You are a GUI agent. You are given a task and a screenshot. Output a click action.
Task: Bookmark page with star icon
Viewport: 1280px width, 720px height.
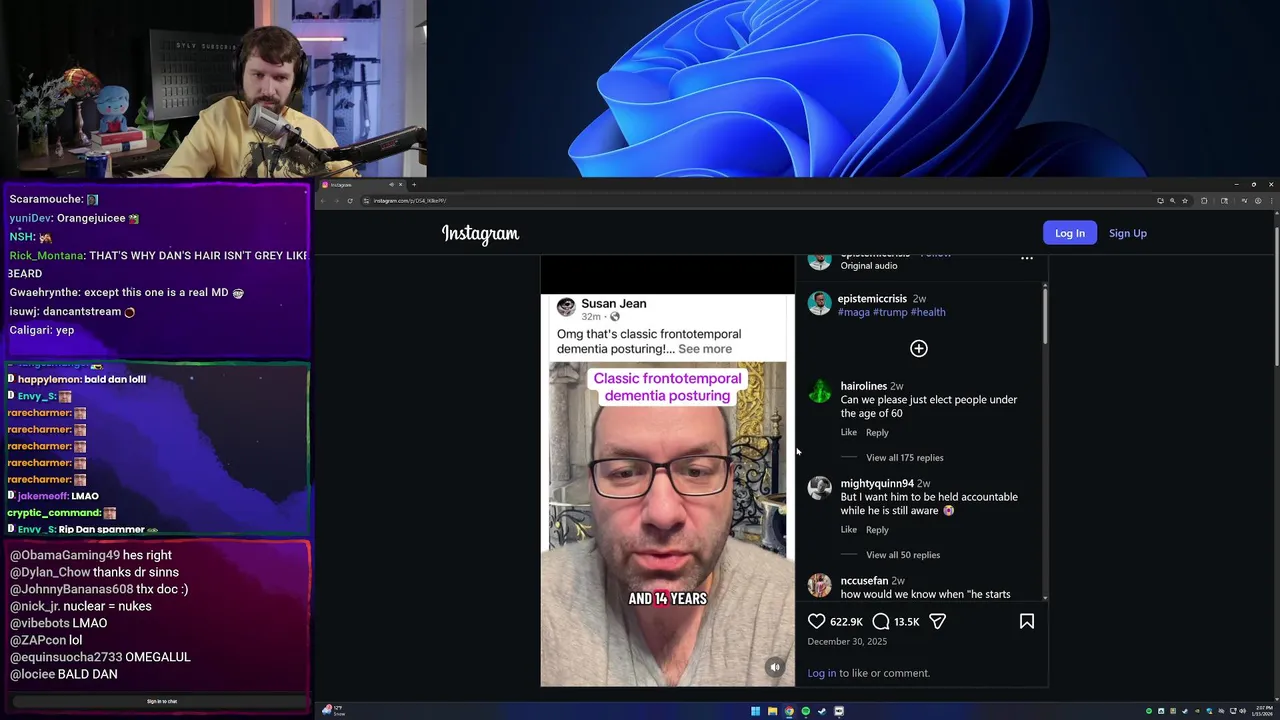coord(1185,201)
